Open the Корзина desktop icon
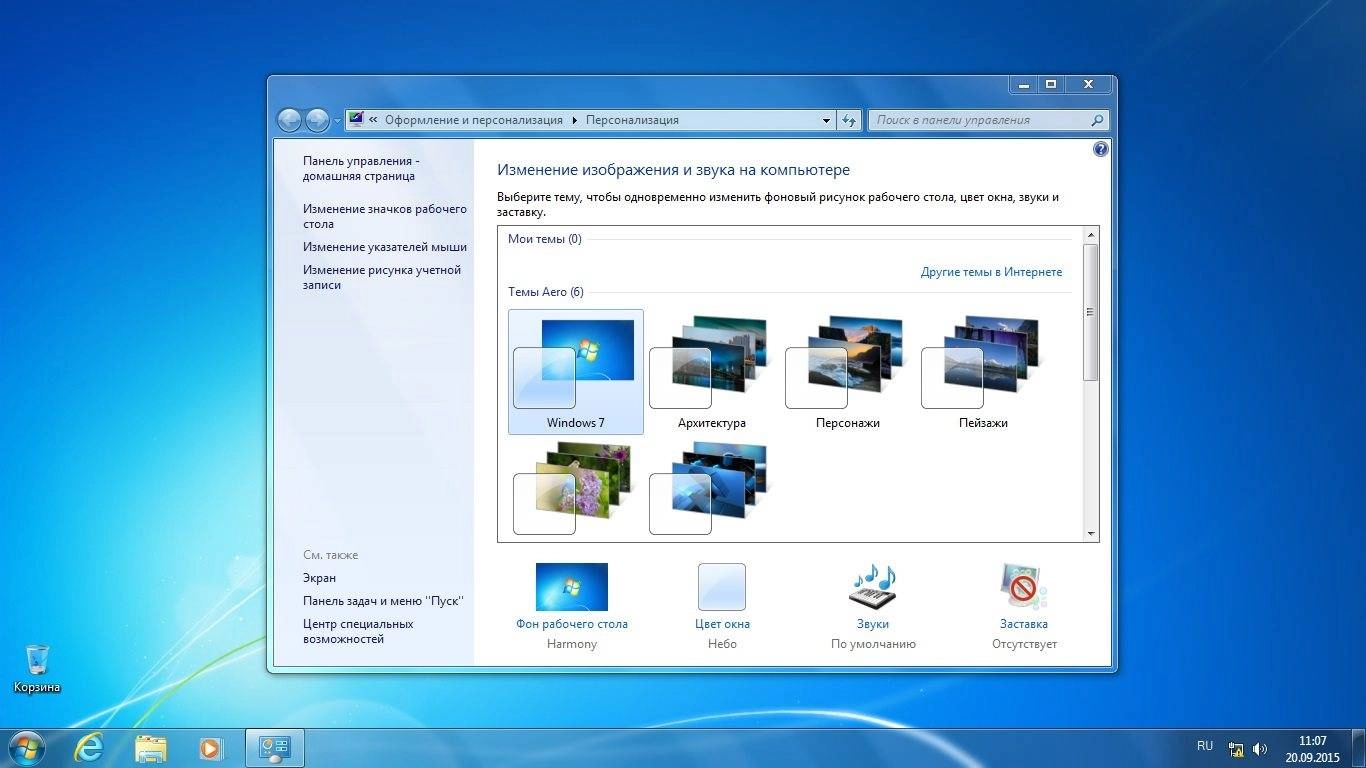Viewport: 1366px width, 768px height. (x=37, y=668)
